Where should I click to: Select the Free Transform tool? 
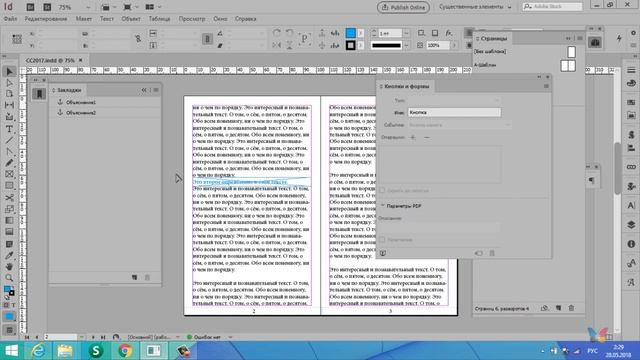(9, 209)
